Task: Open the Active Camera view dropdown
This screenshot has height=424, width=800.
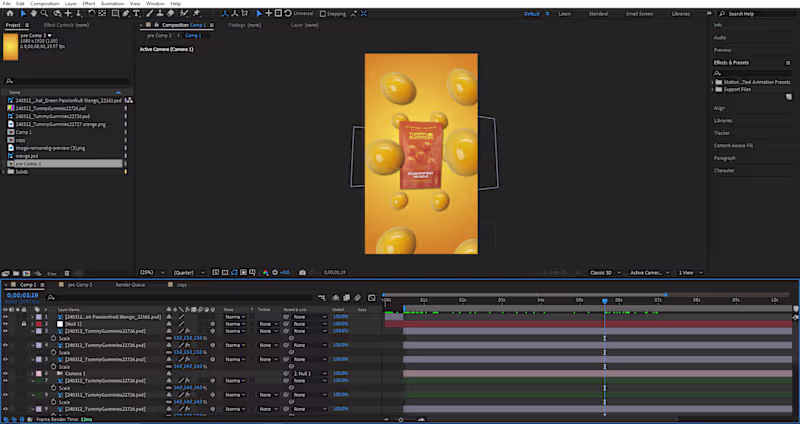Action: pyautogui.click(x=649, y=272)
